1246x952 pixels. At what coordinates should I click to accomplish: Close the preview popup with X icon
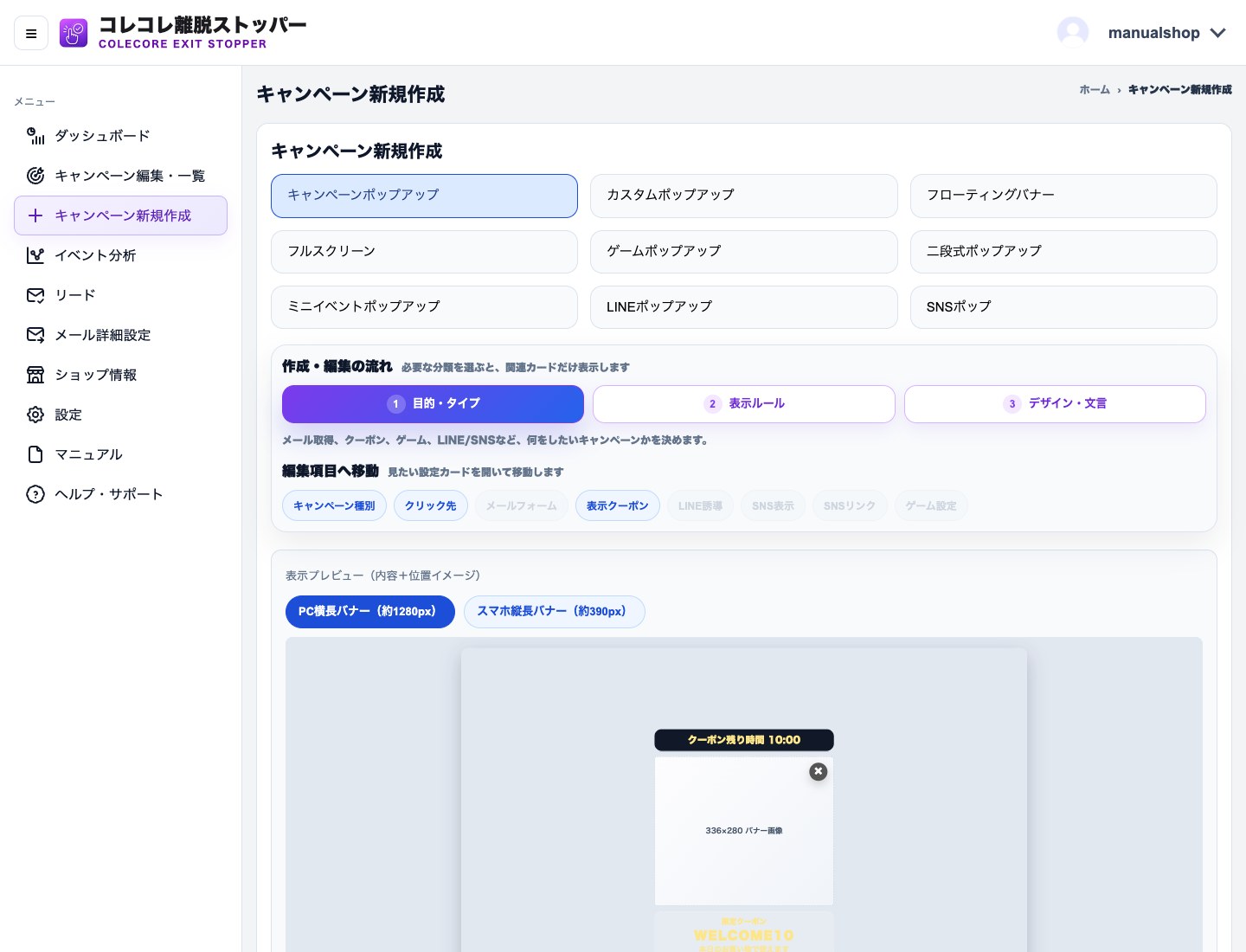819,771
